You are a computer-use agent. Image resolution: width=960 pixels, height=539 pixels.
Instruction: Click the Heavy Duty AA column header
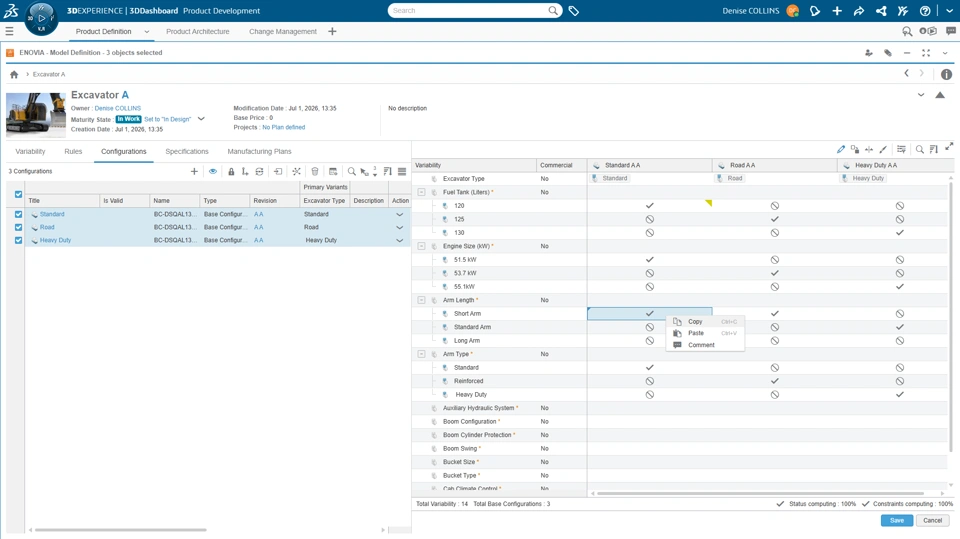[896, 165]
